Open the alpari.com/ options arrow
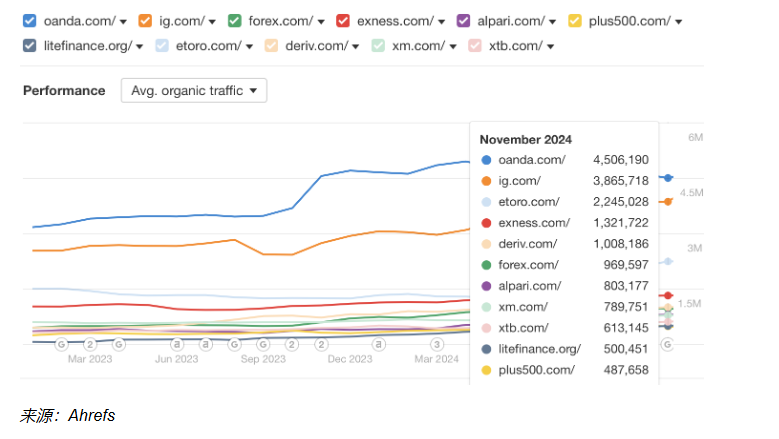The width and height of the screenshot is (779, 439). 553,21
